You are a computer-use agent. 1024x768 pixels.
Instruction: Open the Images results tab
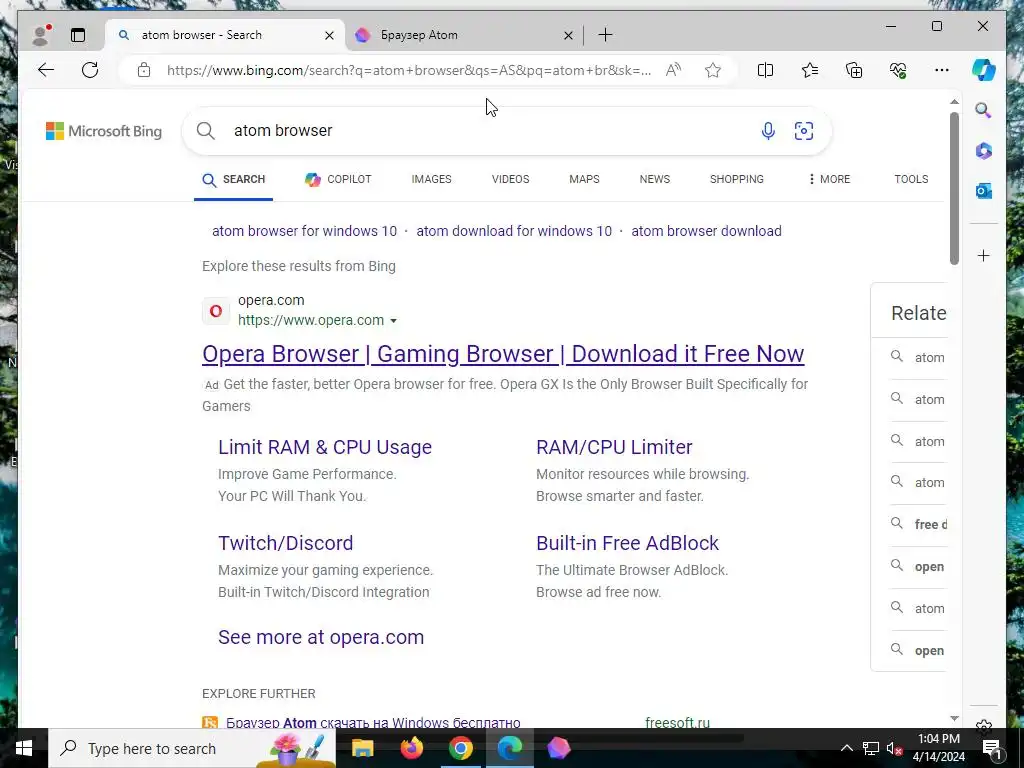click(431, 179)
